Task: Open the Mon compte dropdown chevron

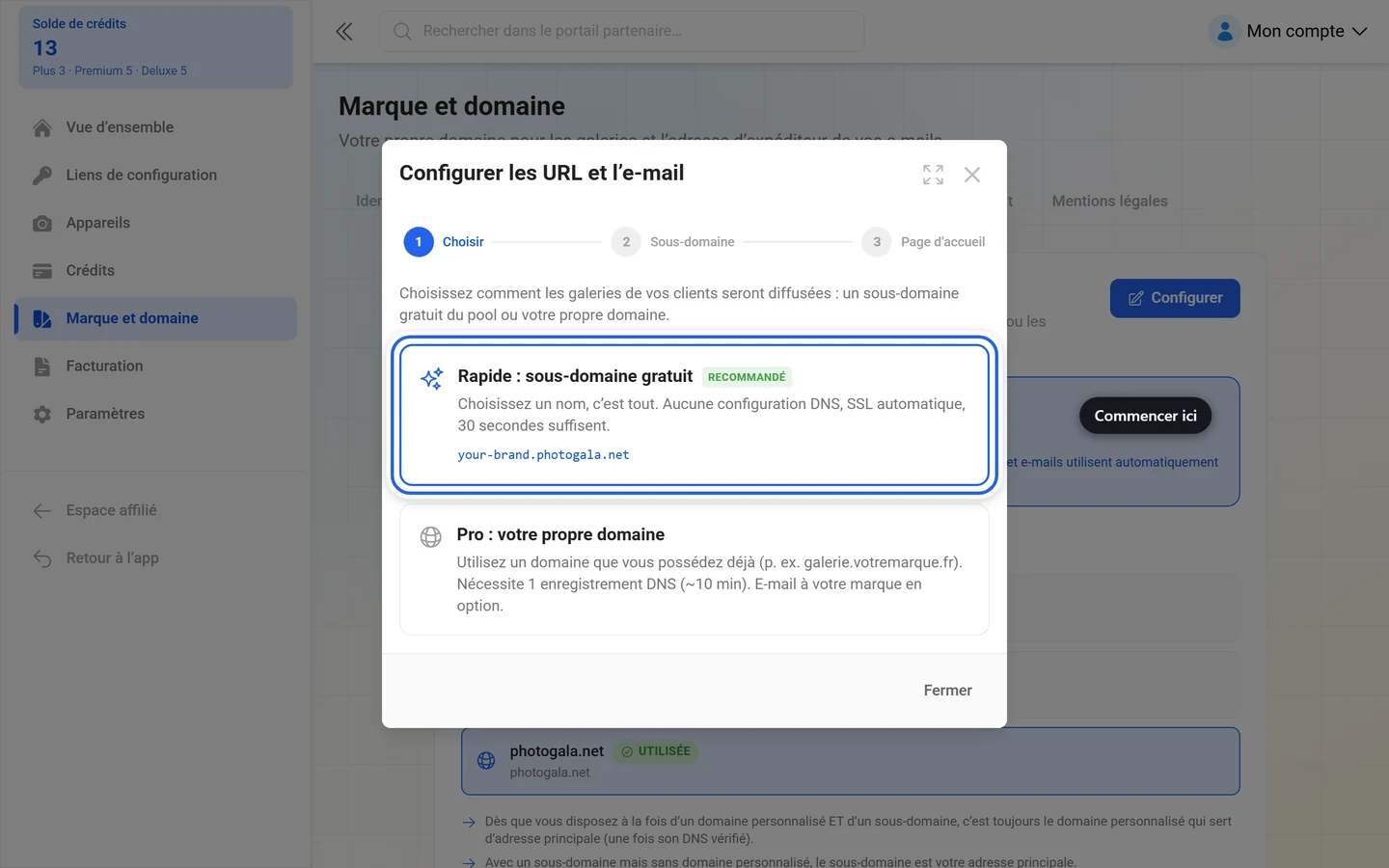Action: point(1359,32)
